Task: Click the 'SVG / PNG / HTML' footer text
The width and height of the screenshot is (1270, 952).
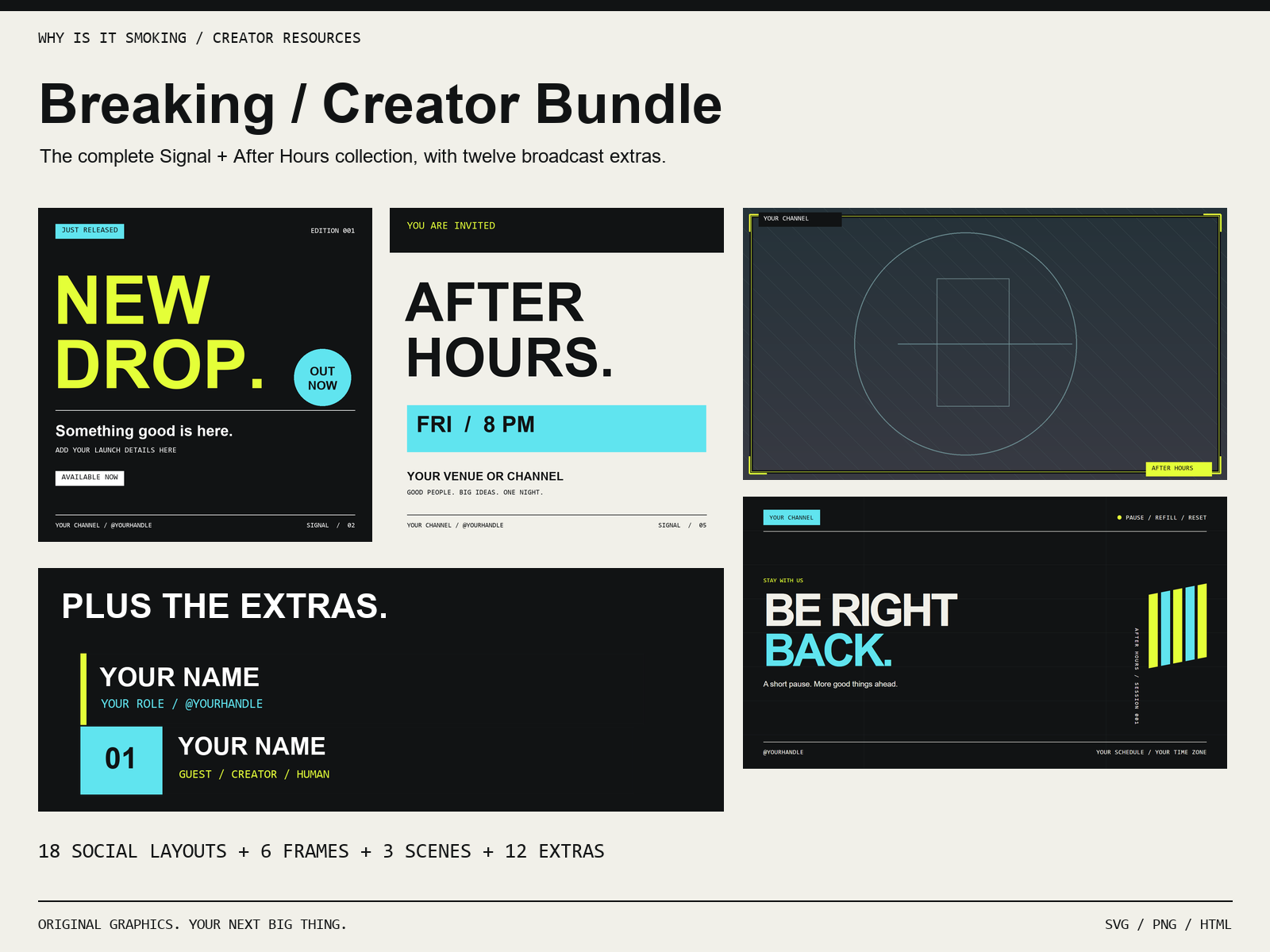Action: point(1168,924)
